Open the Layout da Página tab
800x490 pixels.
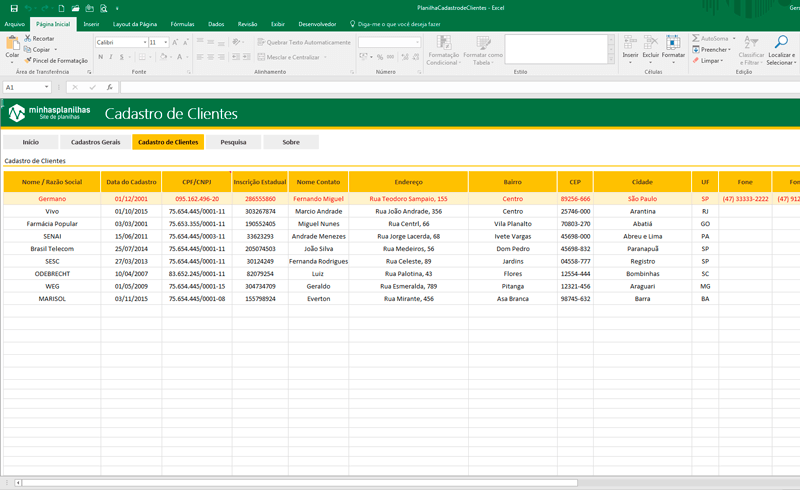[135, 23]
